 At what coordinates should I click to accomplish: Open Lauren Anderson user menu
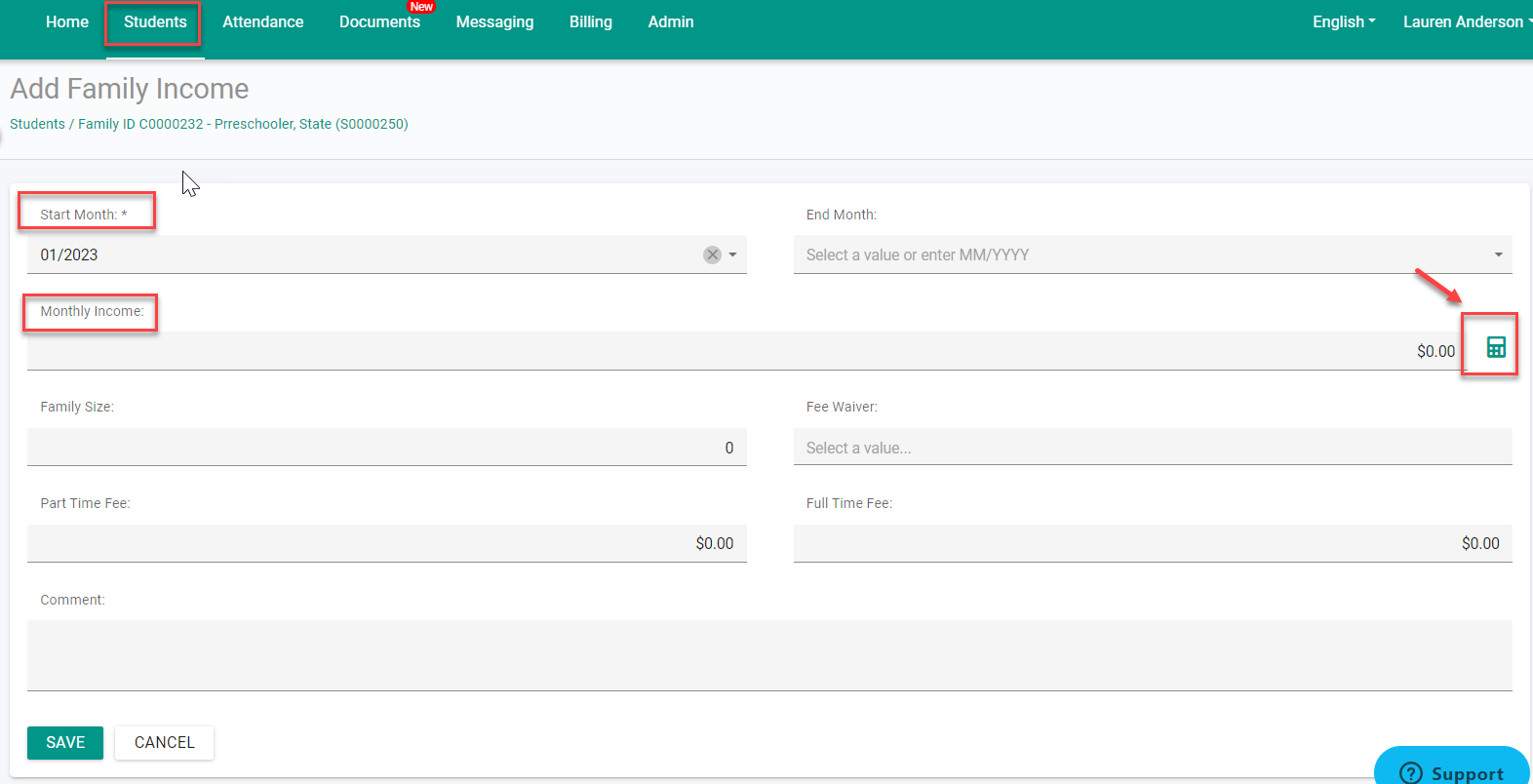tap(1465, 21)
